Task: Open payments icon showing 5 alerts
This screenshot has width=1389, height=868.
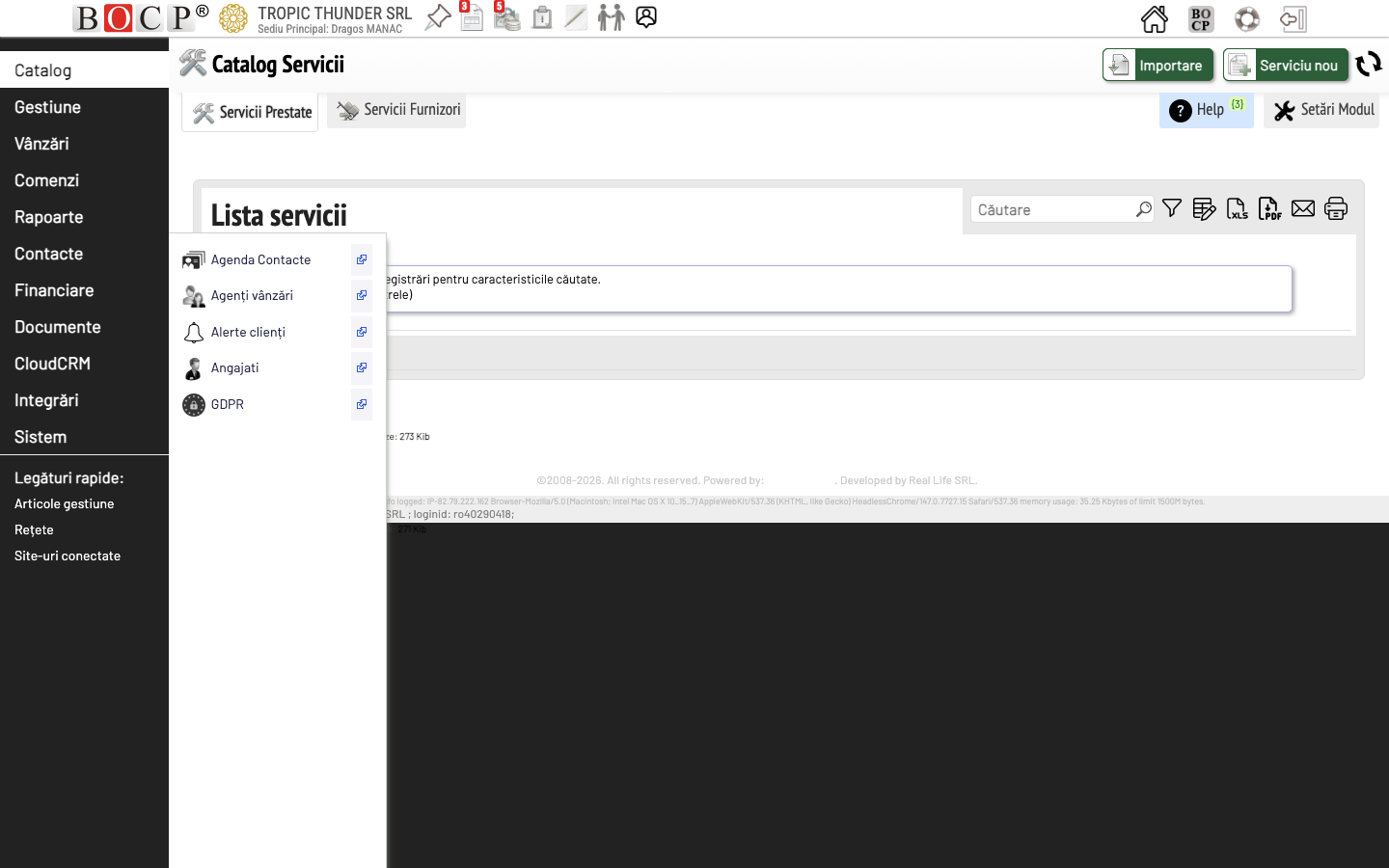Action: [506, 17]
